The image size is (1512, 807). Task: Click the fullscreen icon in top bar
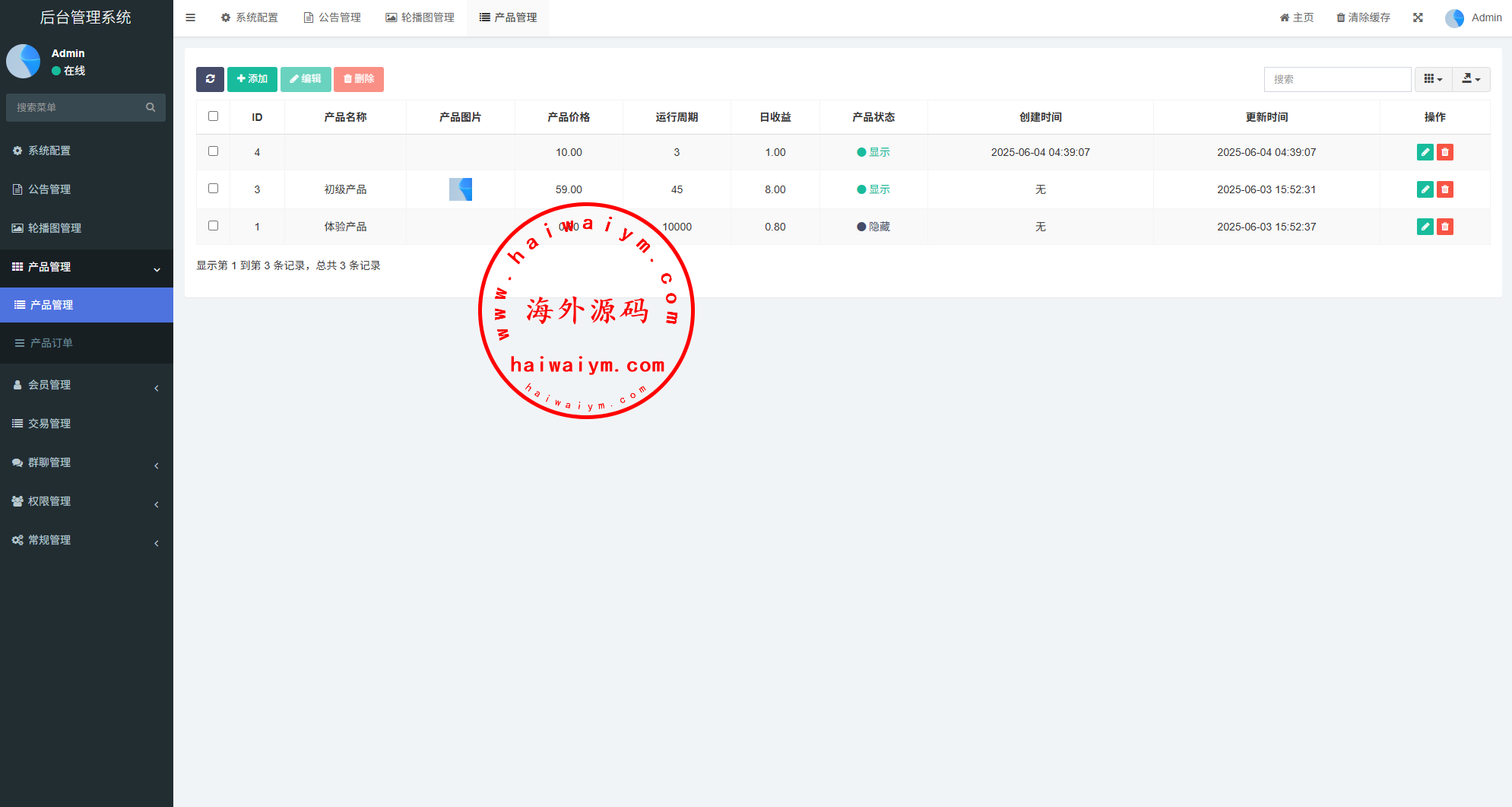pyautogui.click(x=1418, y=17)
